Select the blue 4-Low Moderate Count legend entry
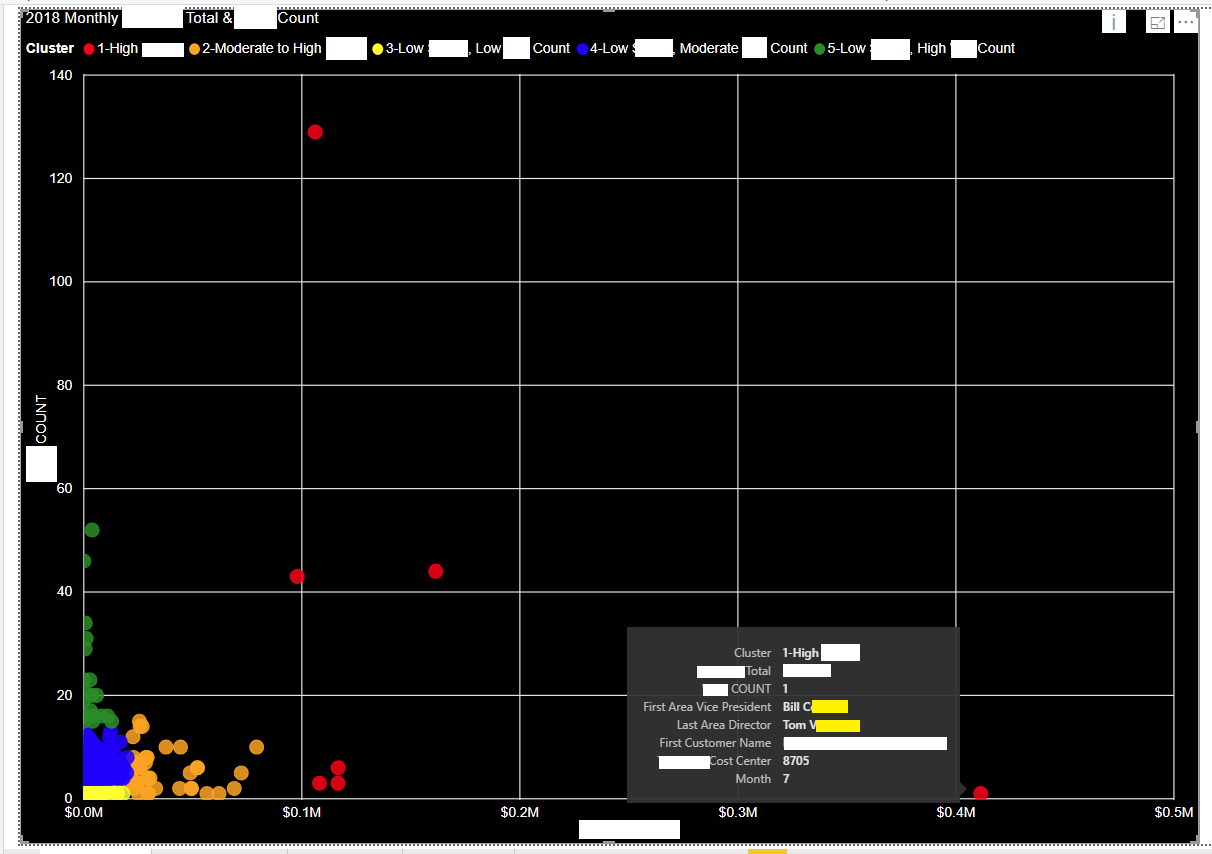The height and width of the screenshot is (854, 1212). pos(692,48)
